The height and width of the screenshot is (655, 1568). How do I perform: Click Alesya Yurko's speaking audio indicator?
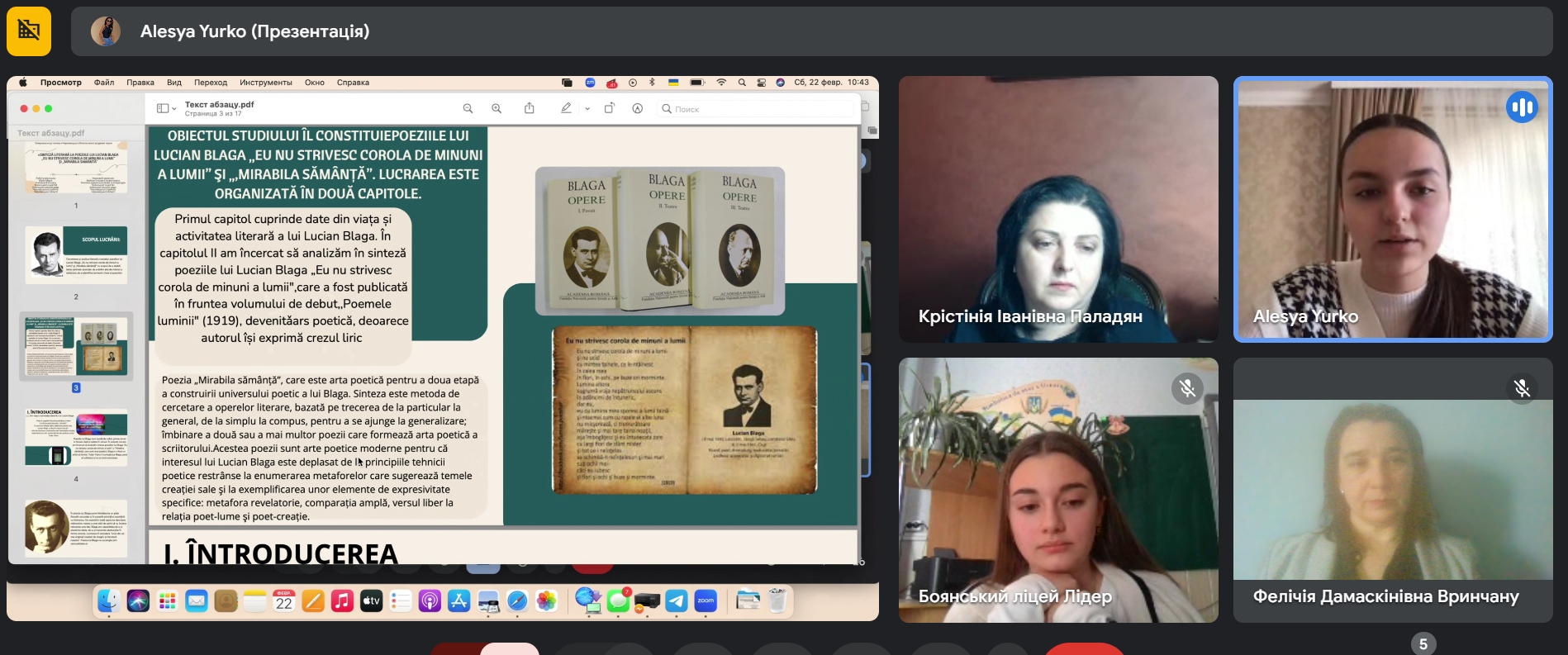(x=1522, y=107)
